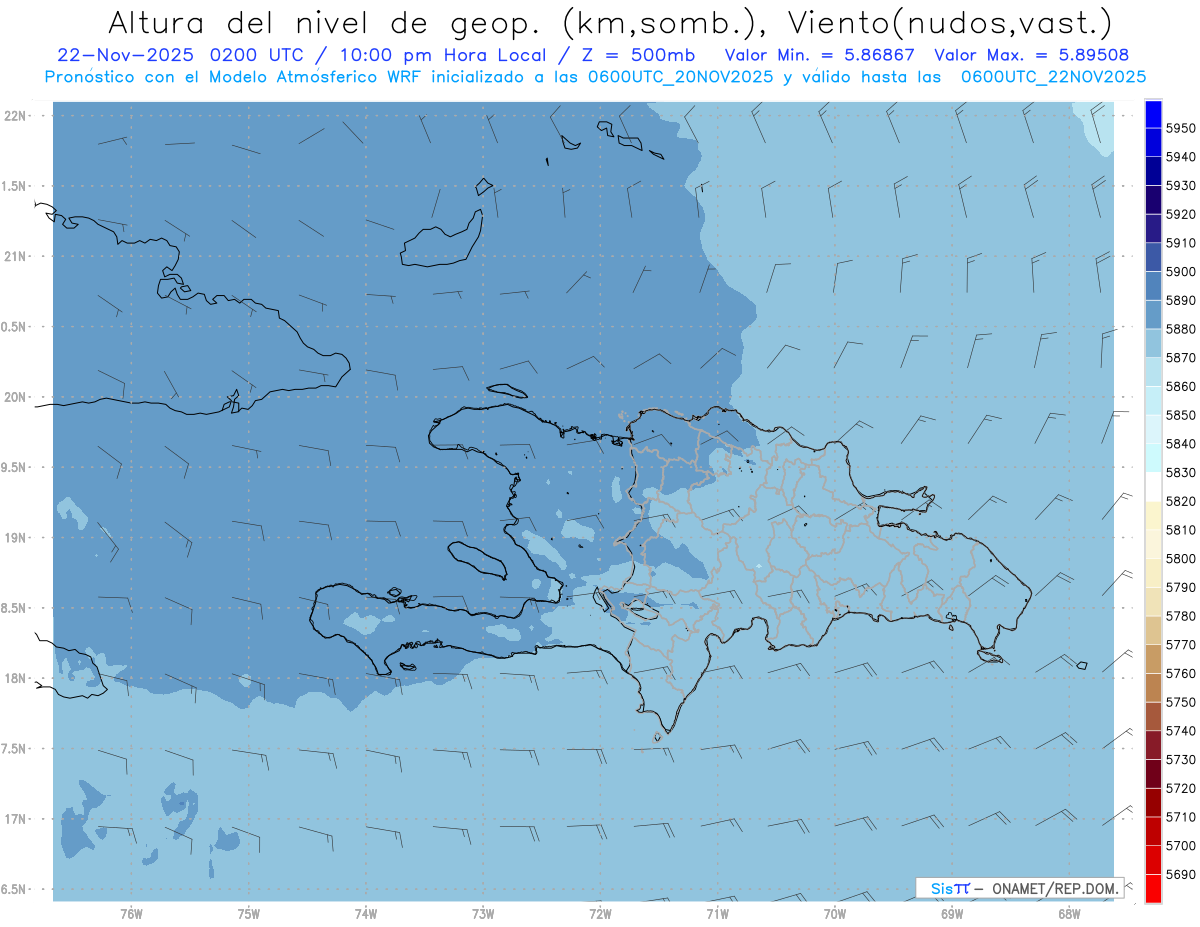This screenshot has height=927, width=1200.
Task: Click the '22N' latitude label
Action: click(15, 115)
